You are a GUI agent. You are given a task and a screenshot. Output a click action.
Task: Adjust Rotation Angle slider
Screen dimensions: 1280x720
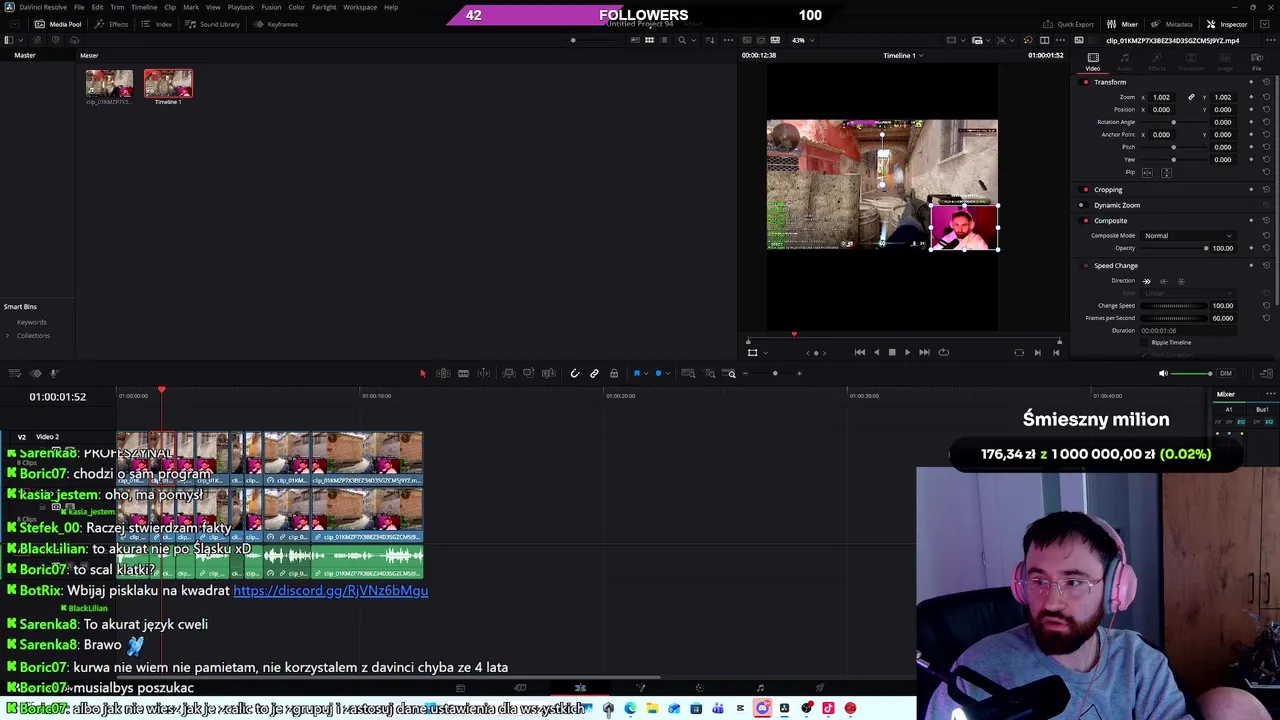(x=1173, y=122)
